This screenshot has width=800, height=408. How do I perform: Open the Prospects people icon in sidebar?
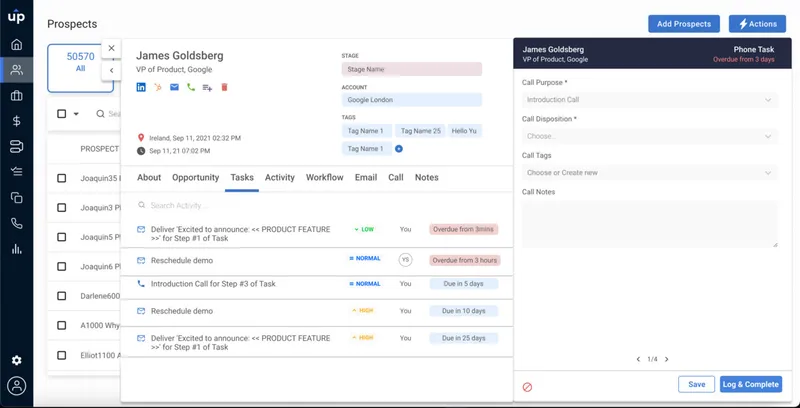(x=17, y=70)
